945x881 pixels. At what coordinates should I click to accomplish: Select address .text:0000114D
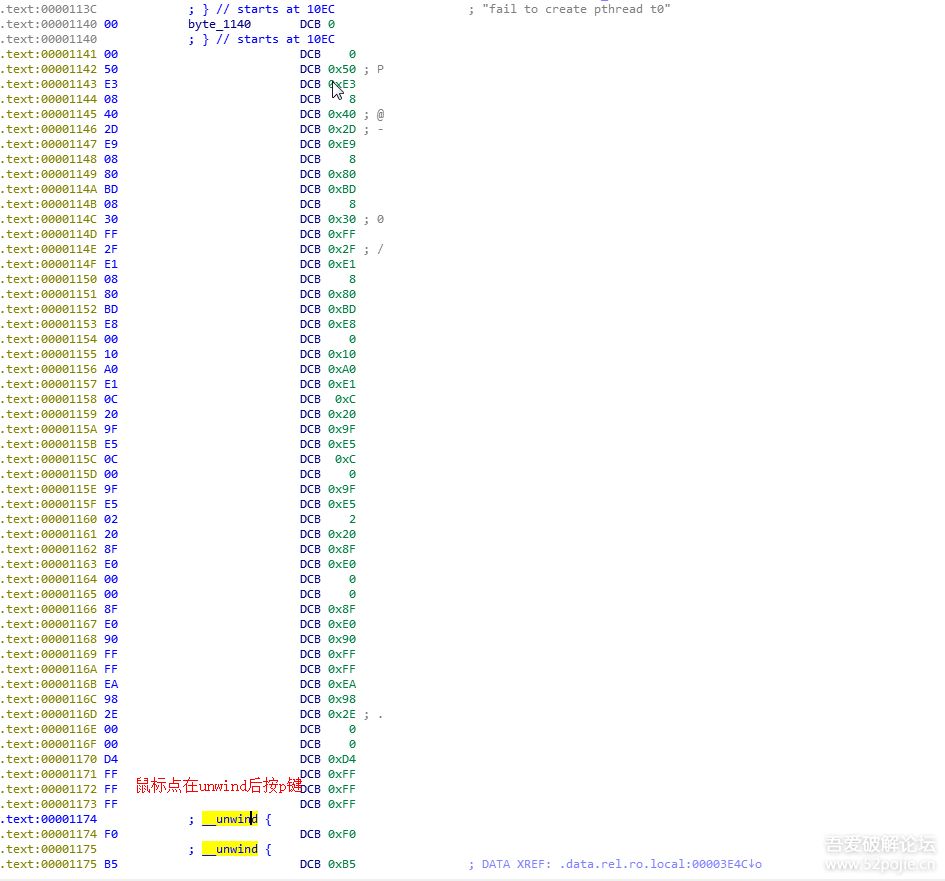48,234
